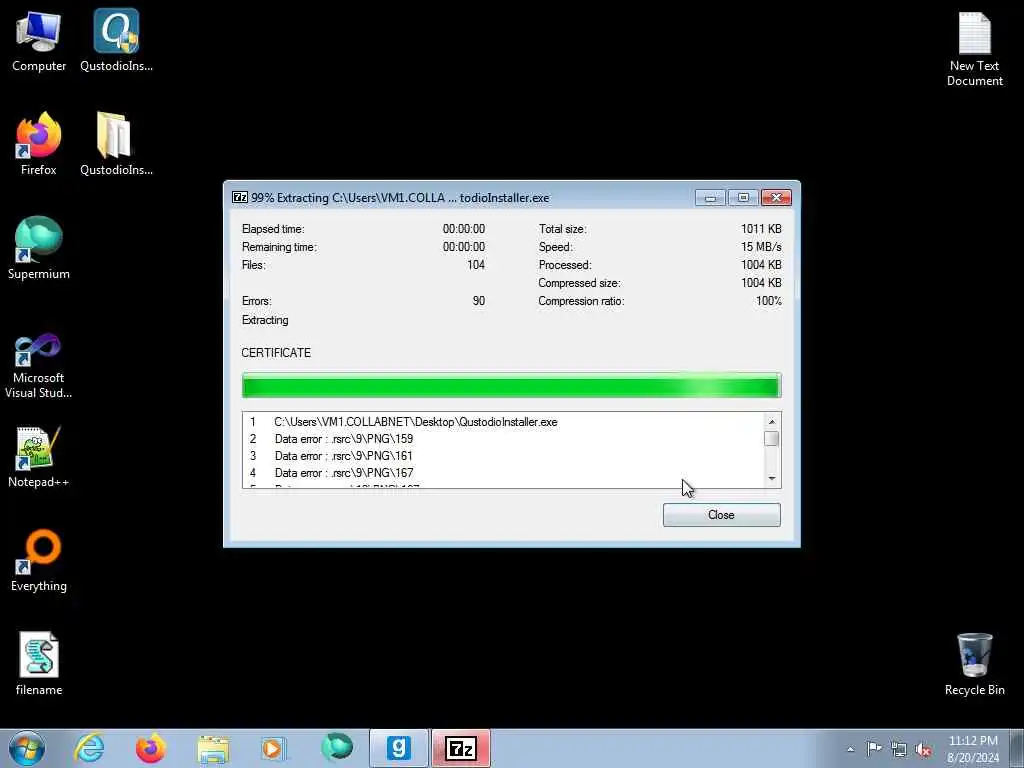The image size is (1024, 768).
Task: Select the Microsoft Visual Studio desktop shortcut
Action: (39, 366)
